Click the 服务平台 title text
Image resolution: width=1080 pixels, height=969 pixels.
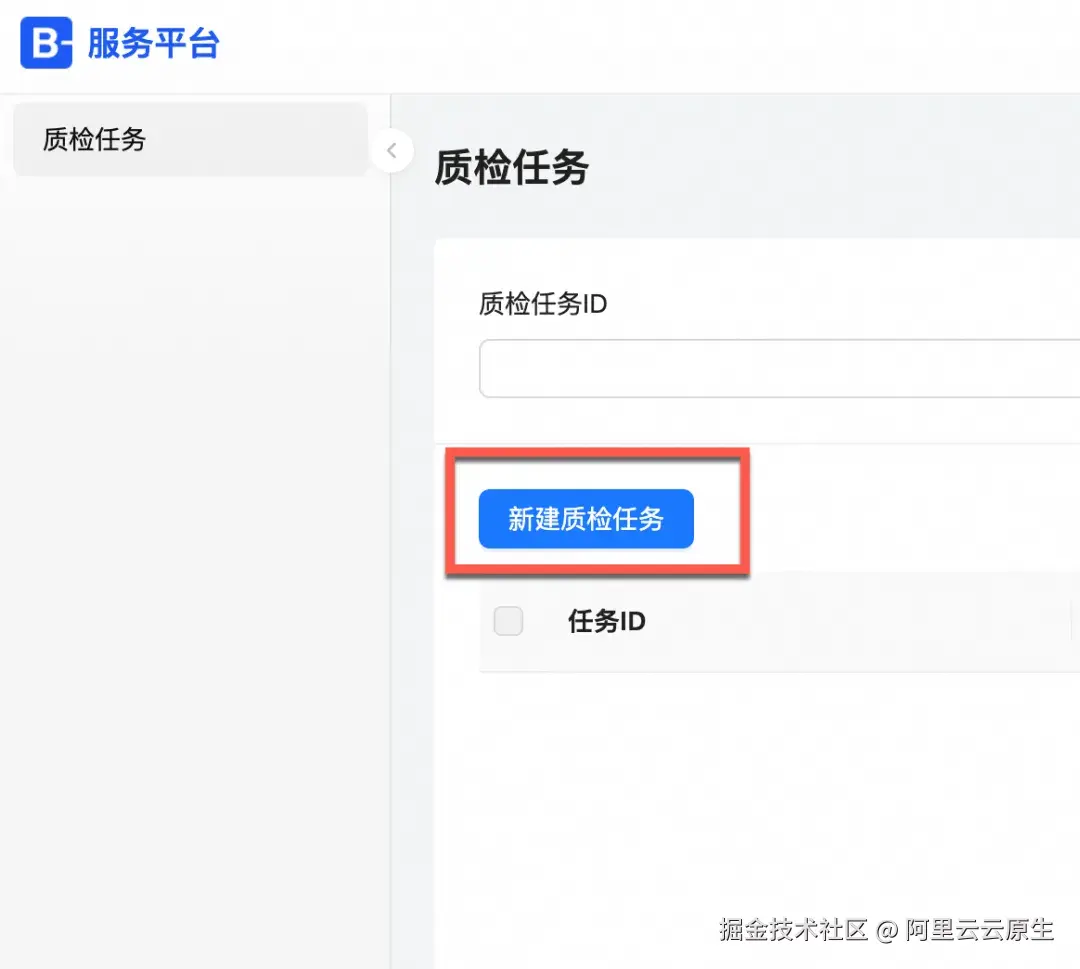pos(153,43)
